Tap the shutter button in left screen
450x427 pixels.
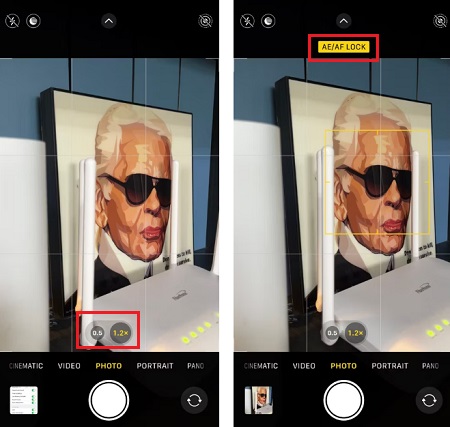[x=109, y=400]
